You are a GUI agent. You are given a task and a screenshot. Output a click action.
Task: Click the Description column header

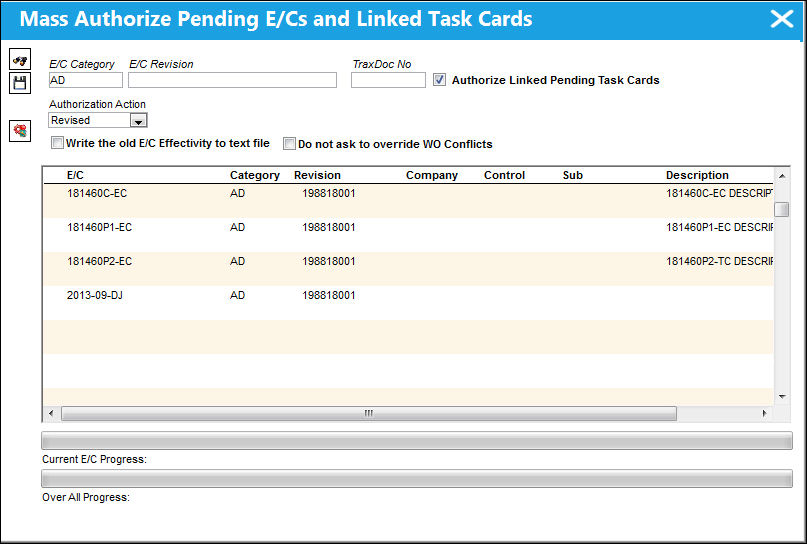point(697,176)
